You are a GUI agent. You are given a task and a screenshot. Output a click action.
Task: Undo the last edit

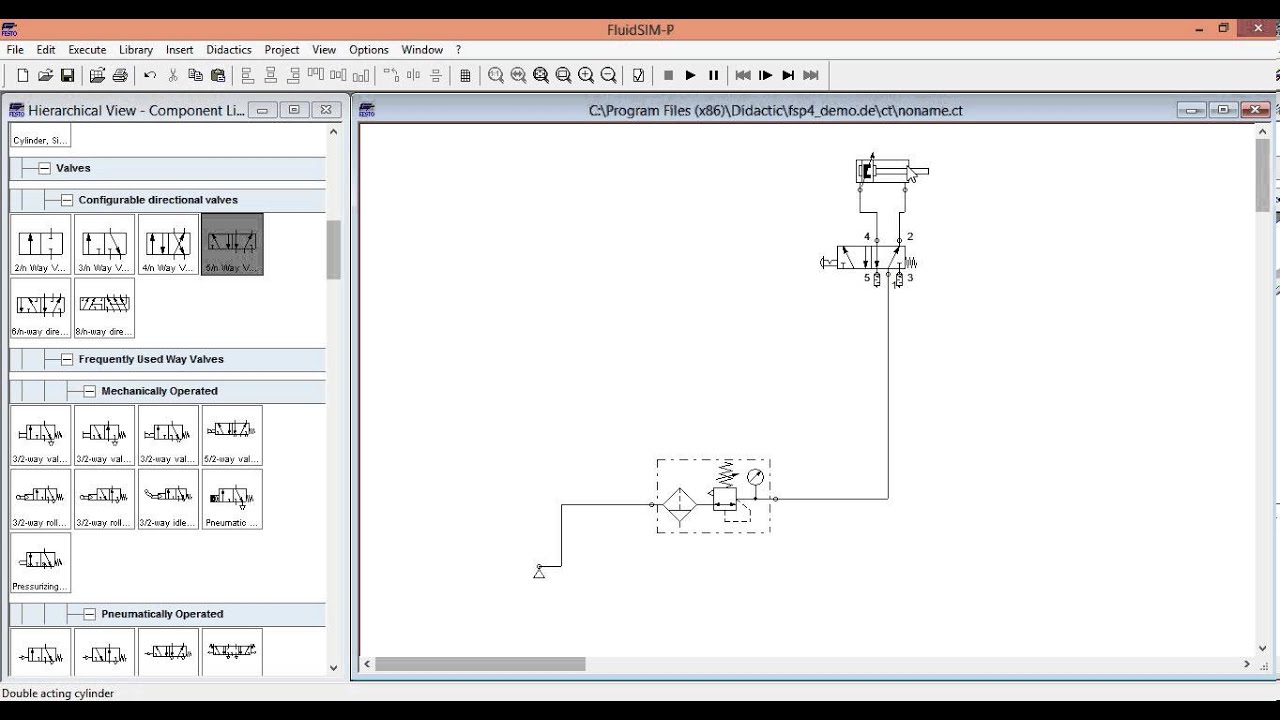click(x=150, y=75)
